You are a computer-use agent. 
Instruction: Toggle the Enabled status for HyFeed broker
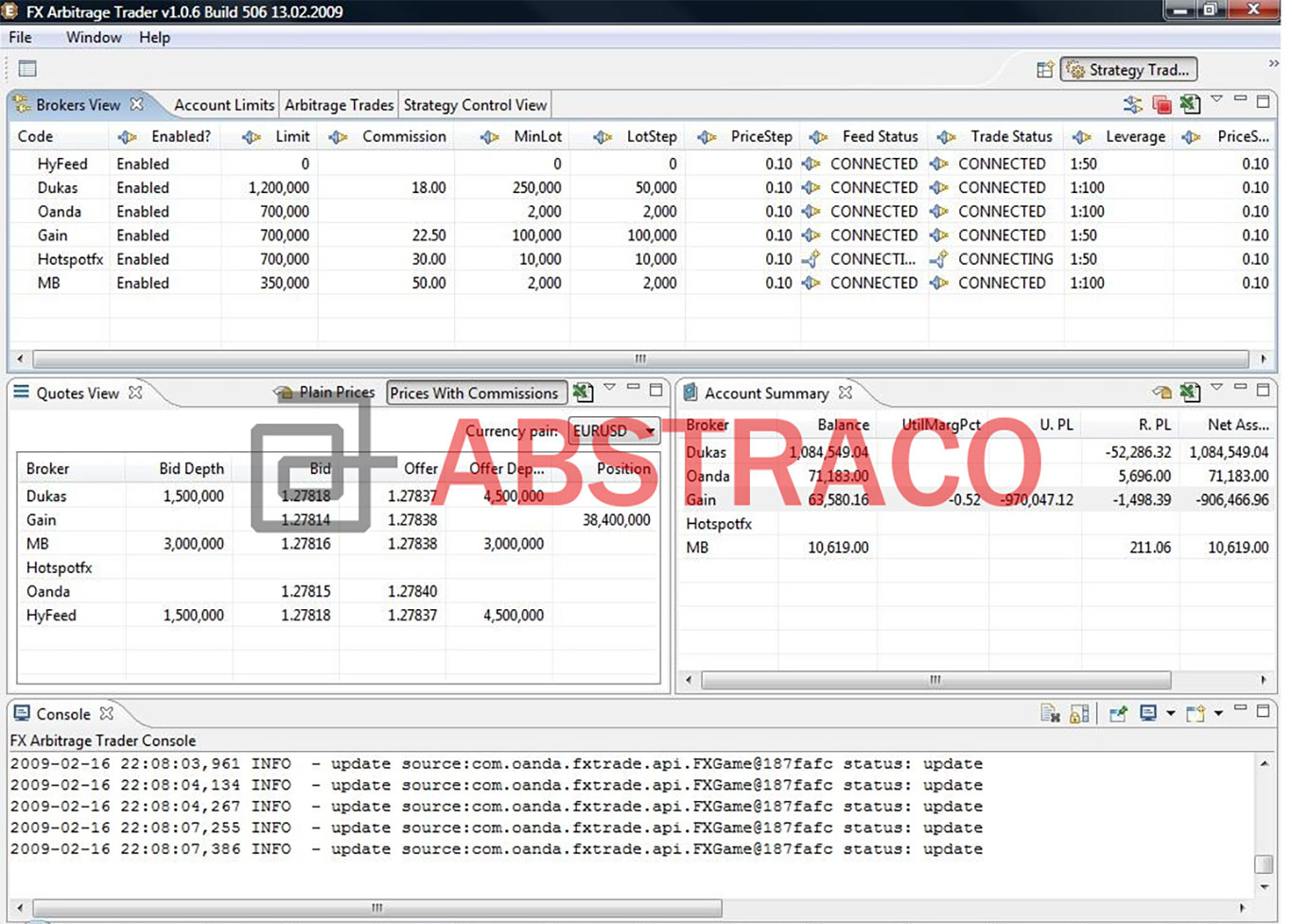pos(143,164)
